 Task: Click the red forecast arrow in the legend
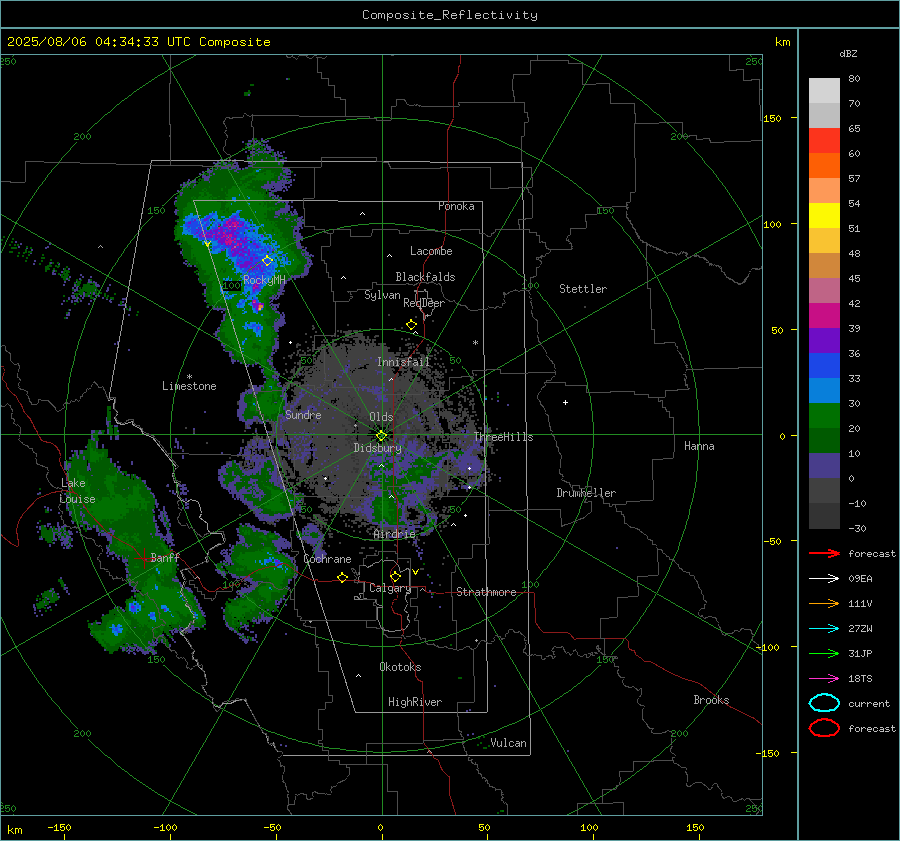click(824, 553)
